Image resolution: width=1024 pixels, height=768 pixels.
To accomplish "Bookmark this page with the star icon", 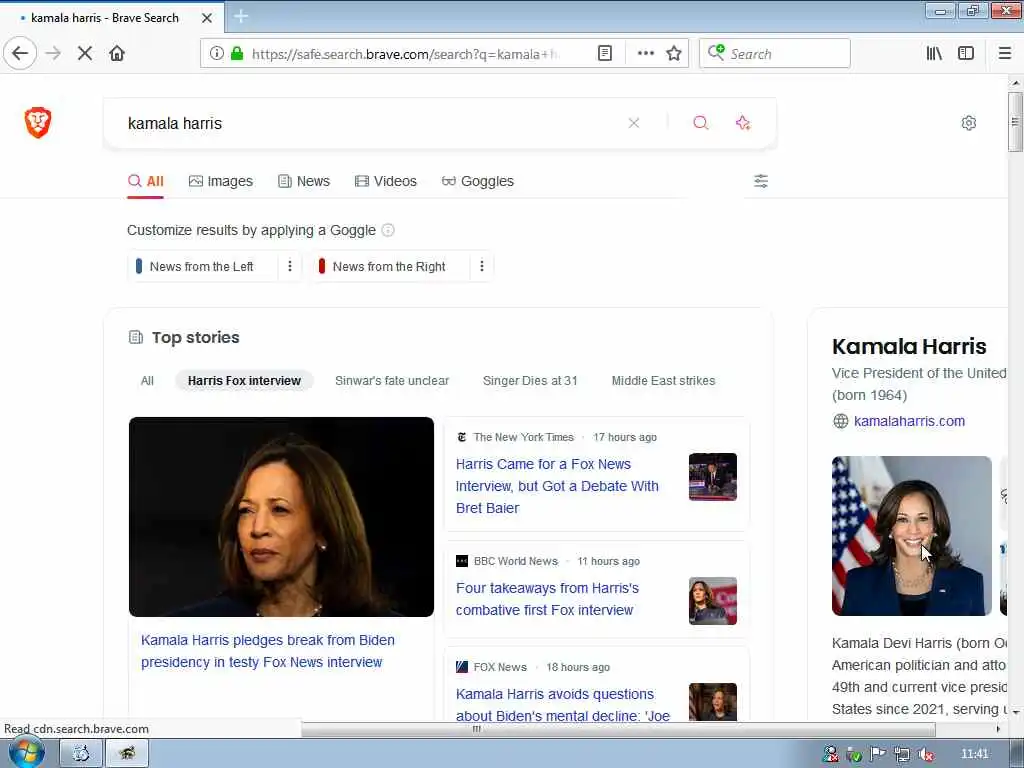I will click(x=674, y=54).
